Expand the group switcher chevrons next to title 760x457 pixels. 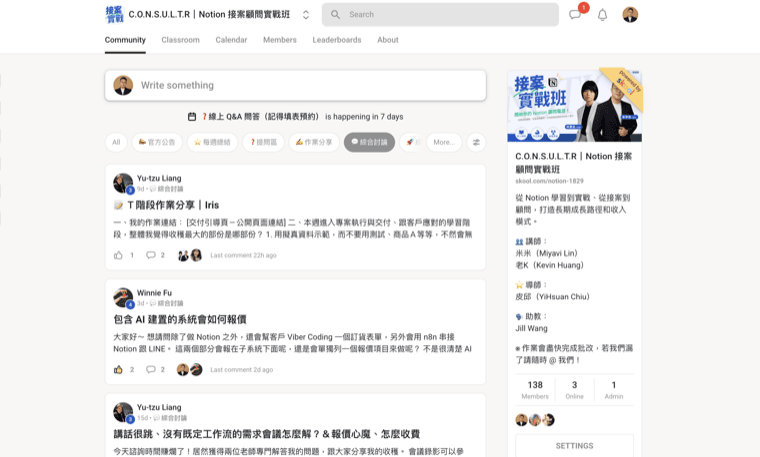pos(306,15)
